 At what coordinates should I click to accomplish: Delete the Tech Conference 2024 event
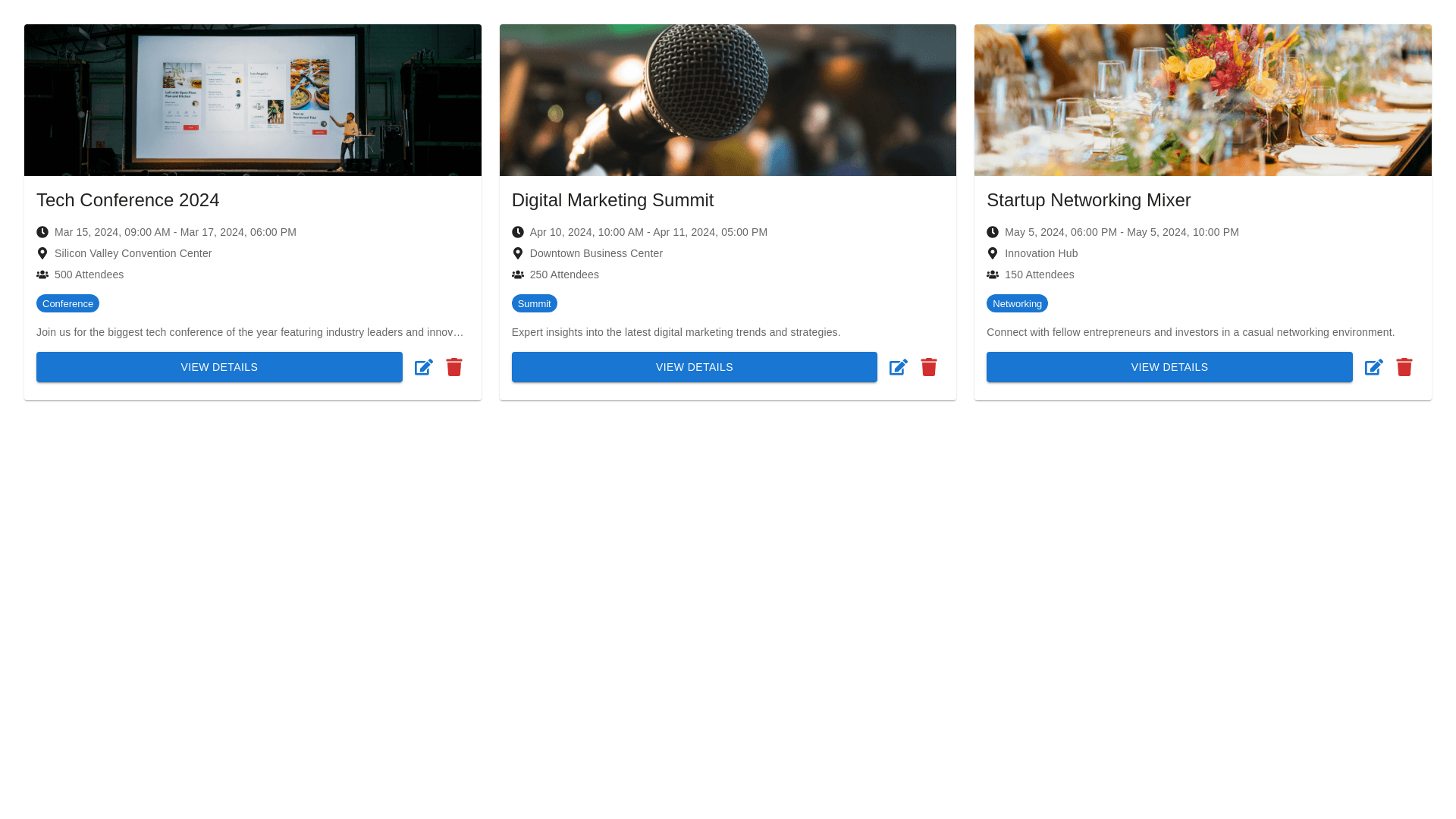[x=454, y=367]
